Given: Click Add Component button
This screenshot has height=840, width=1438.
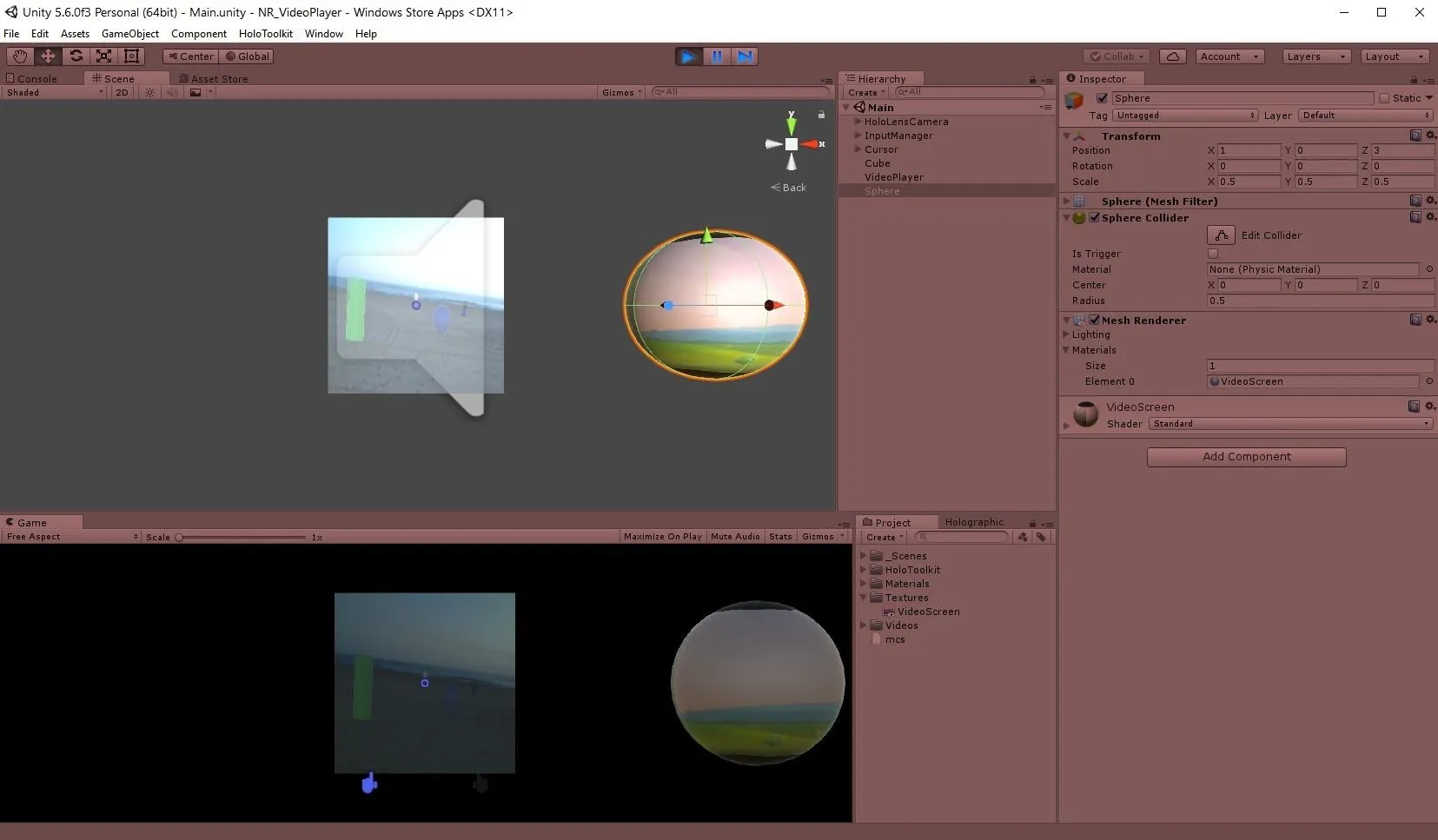Looking at the screenshot, I should [x=1246, y=457].
